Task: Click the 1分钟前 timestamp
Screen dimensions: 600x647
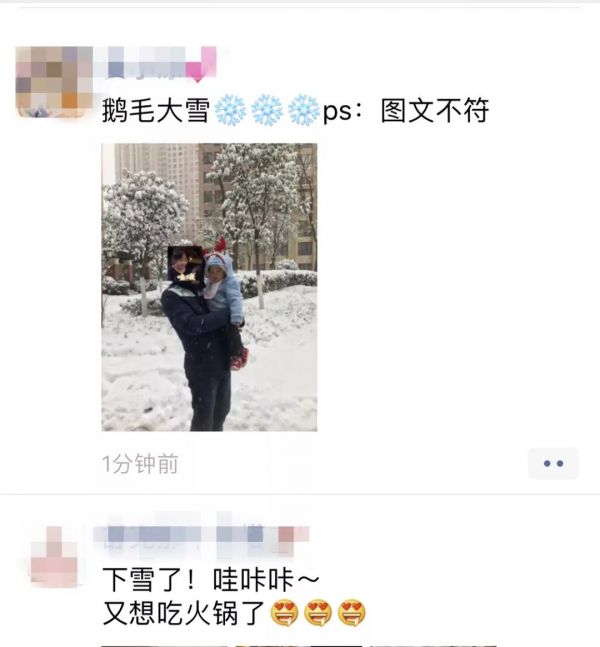Action: coord(140,464)
